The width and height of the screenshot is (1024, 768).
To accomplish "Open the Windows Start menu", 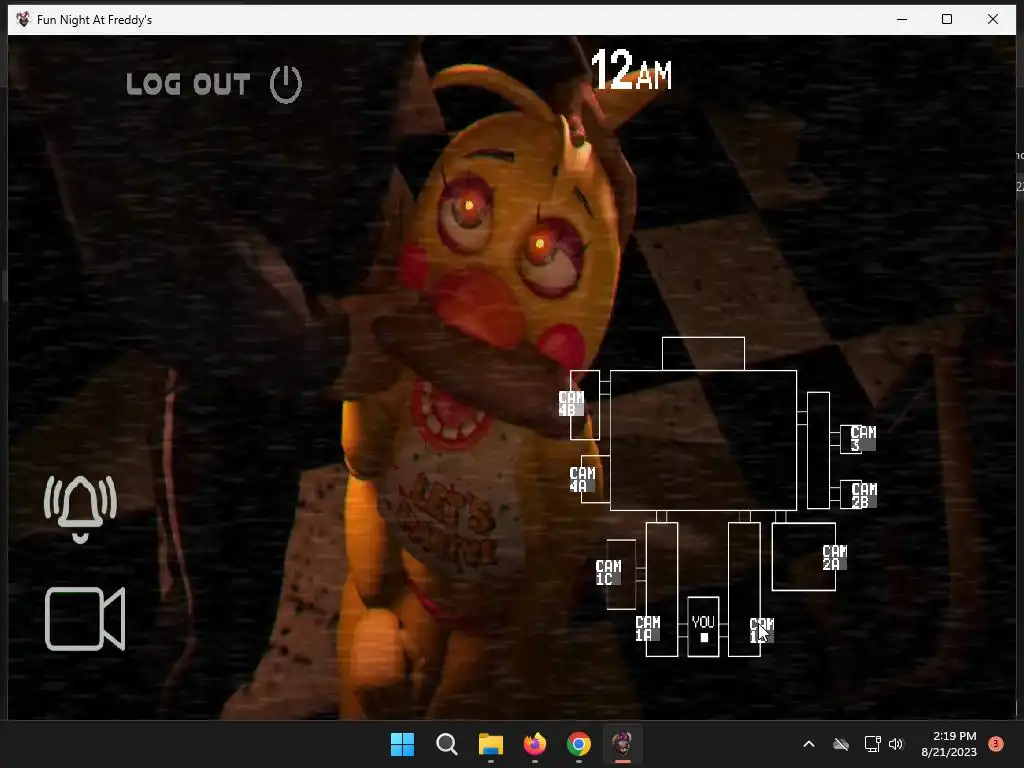I will coord(402,744).
